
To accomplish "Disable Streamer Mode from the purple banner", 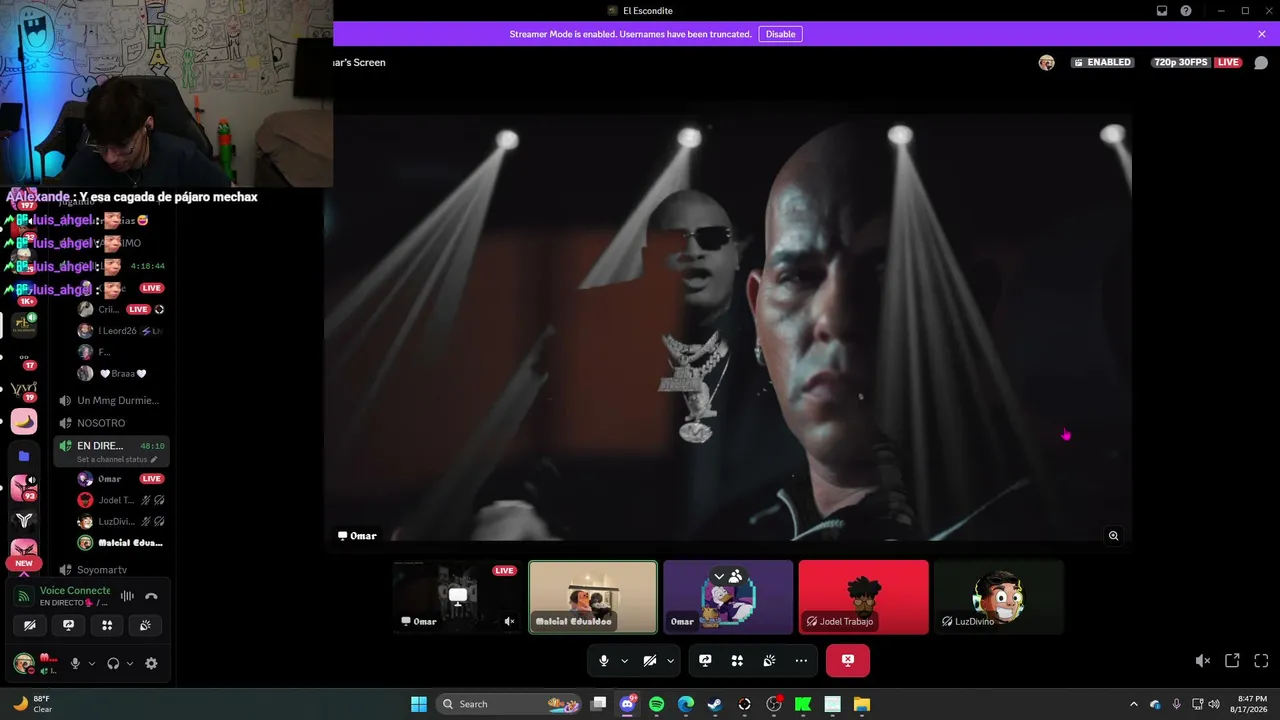I will click(780, 34).
